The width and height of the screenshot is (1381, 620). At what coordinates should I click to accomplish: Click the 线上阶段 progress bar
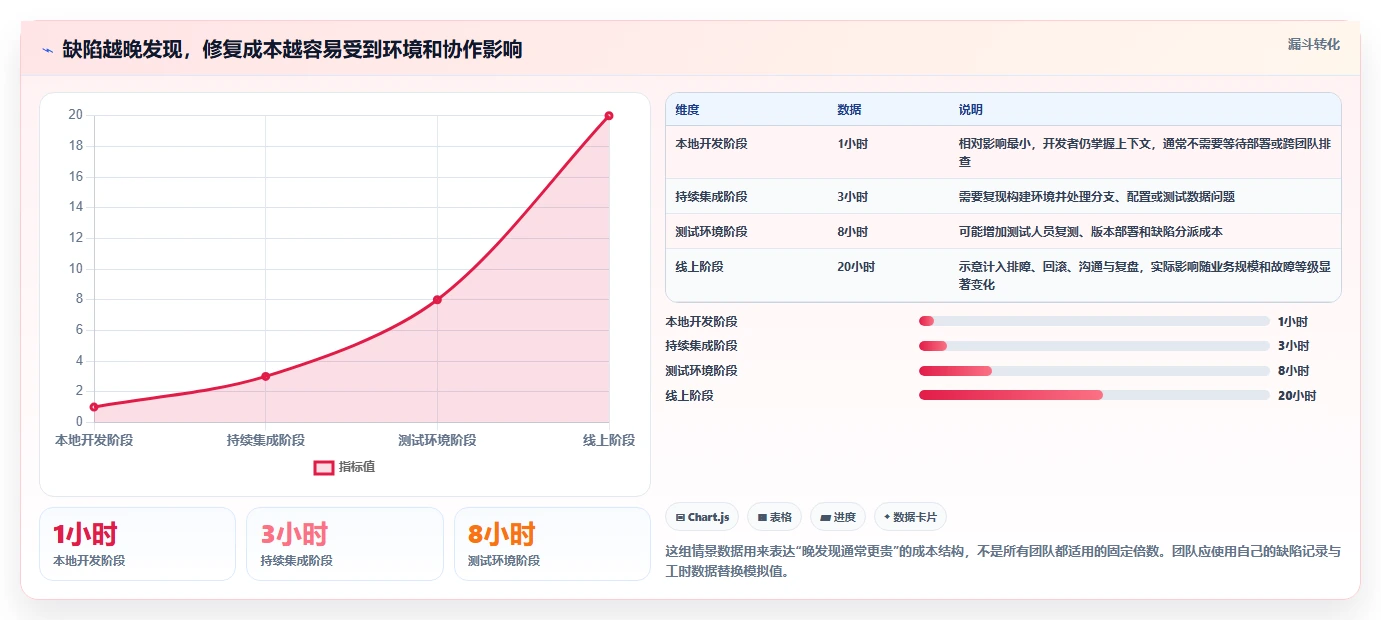[x=1094, y=395]
